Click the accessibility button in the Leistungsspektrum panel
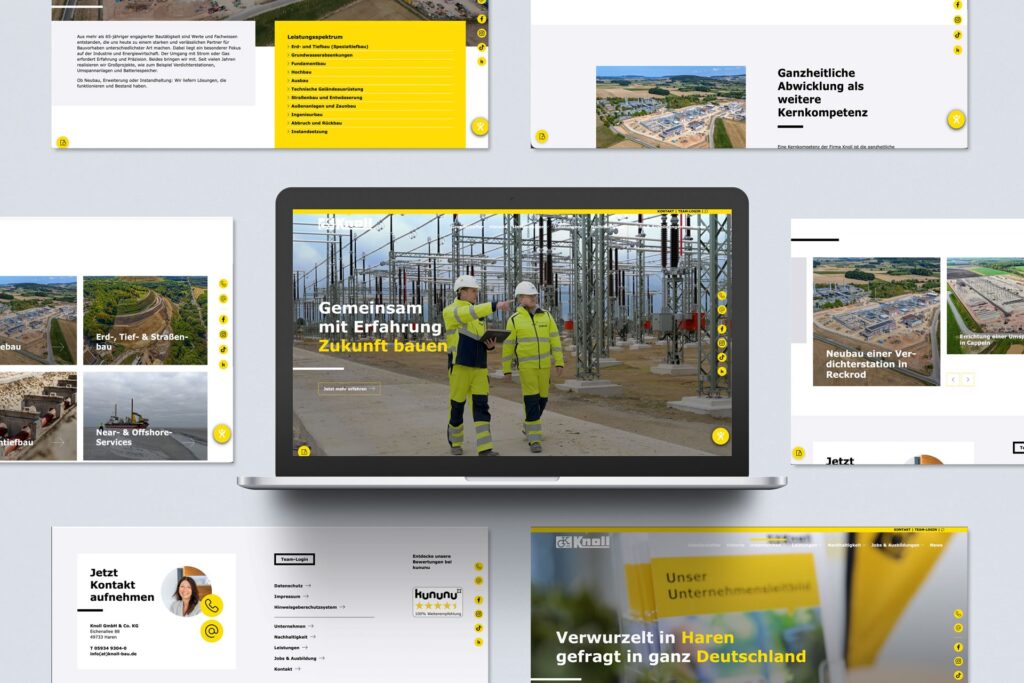 pos(480,126)
